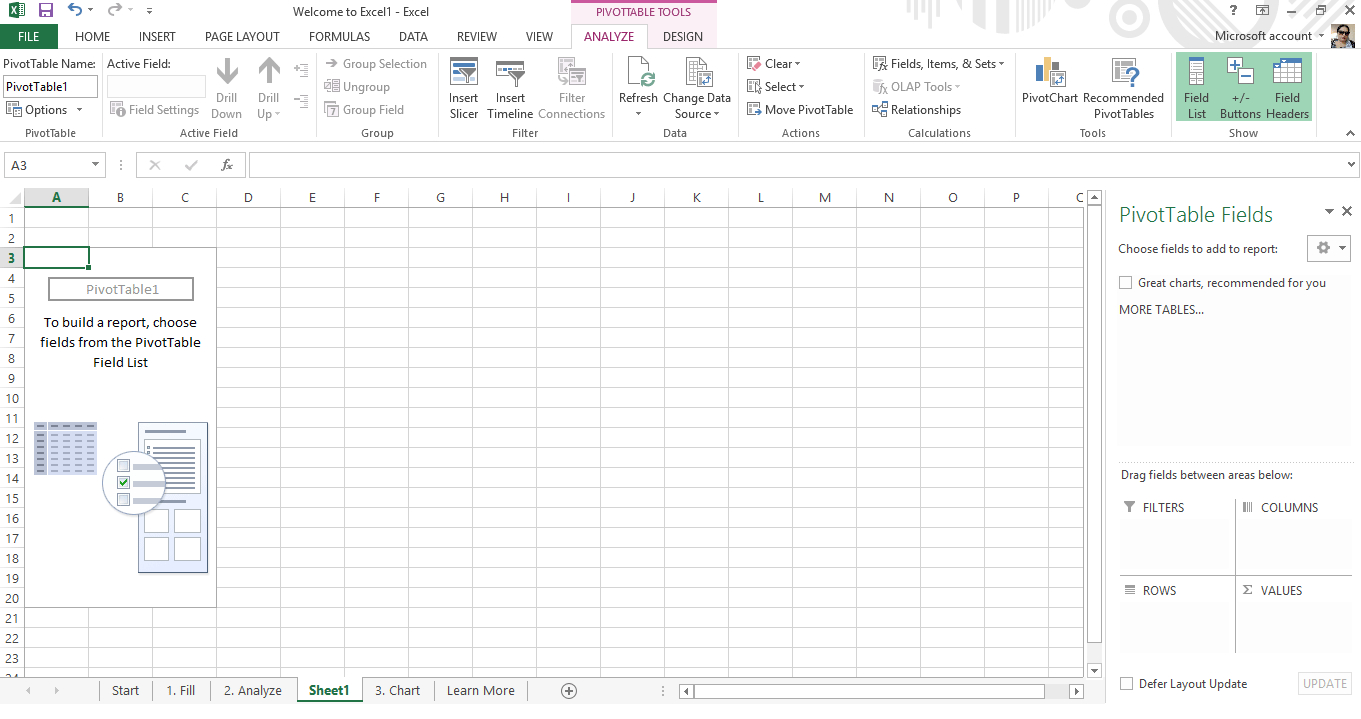Open Recommended PivotTables
Image resolution: width=1361 pixels, height=719 pixels.
pyautogui.click(x=1123, y=87)
